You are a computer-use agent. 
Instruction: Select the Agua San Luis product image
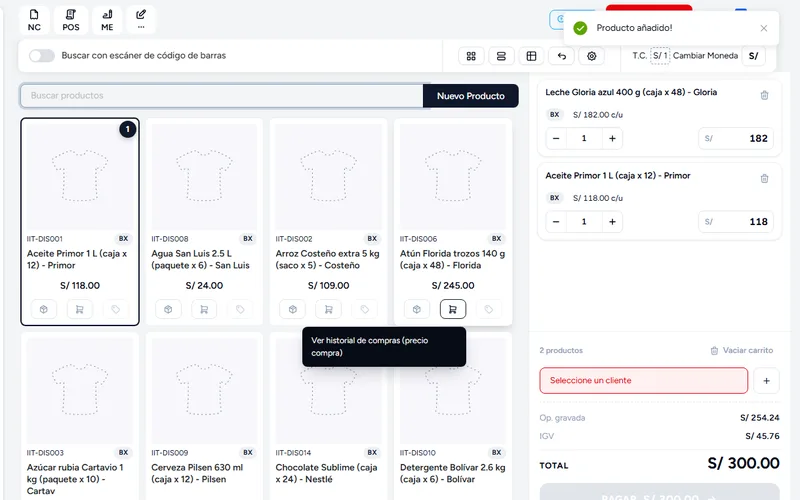tap(204, 177)
